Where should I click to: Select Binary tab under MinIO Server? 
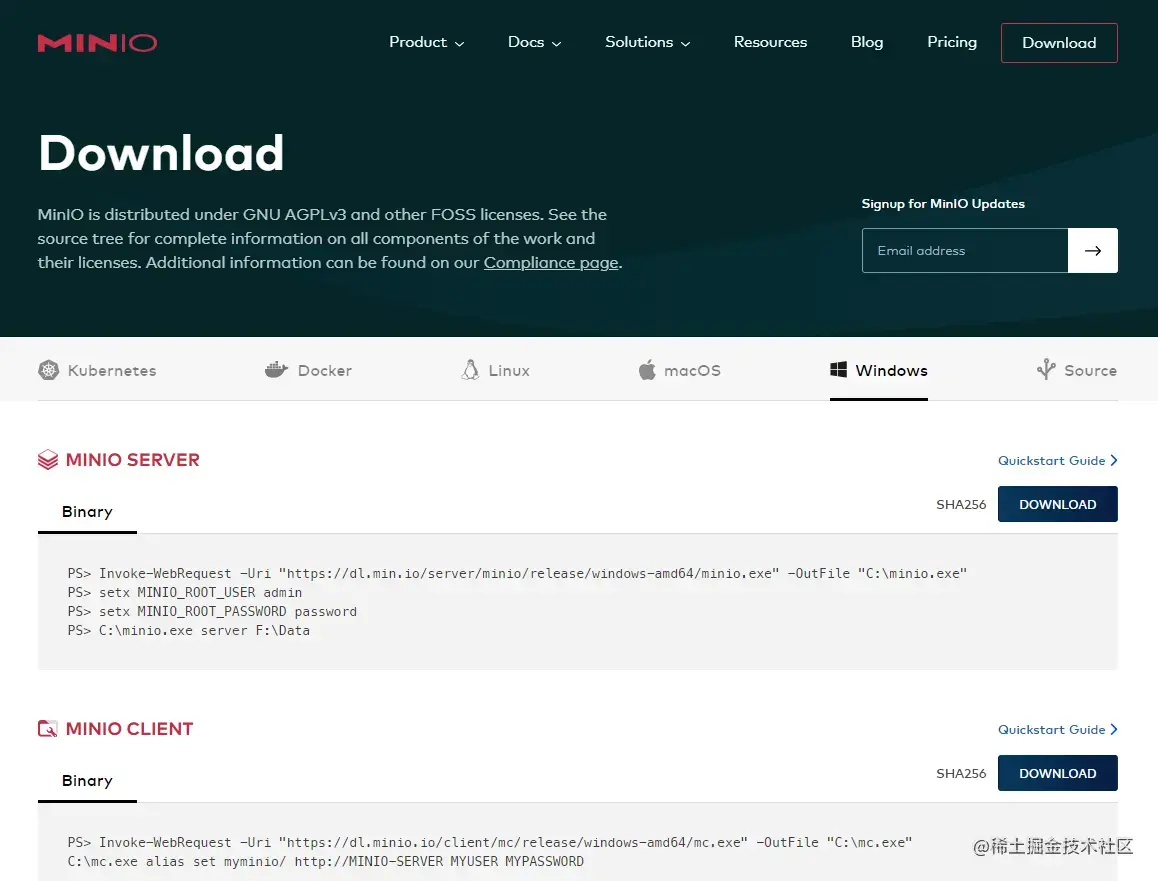(87, 512)
